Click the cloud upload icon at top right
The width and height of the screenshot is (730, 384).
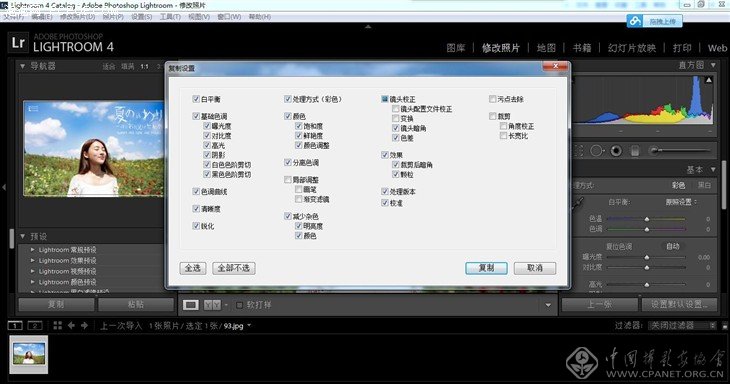tap(635, 21)
